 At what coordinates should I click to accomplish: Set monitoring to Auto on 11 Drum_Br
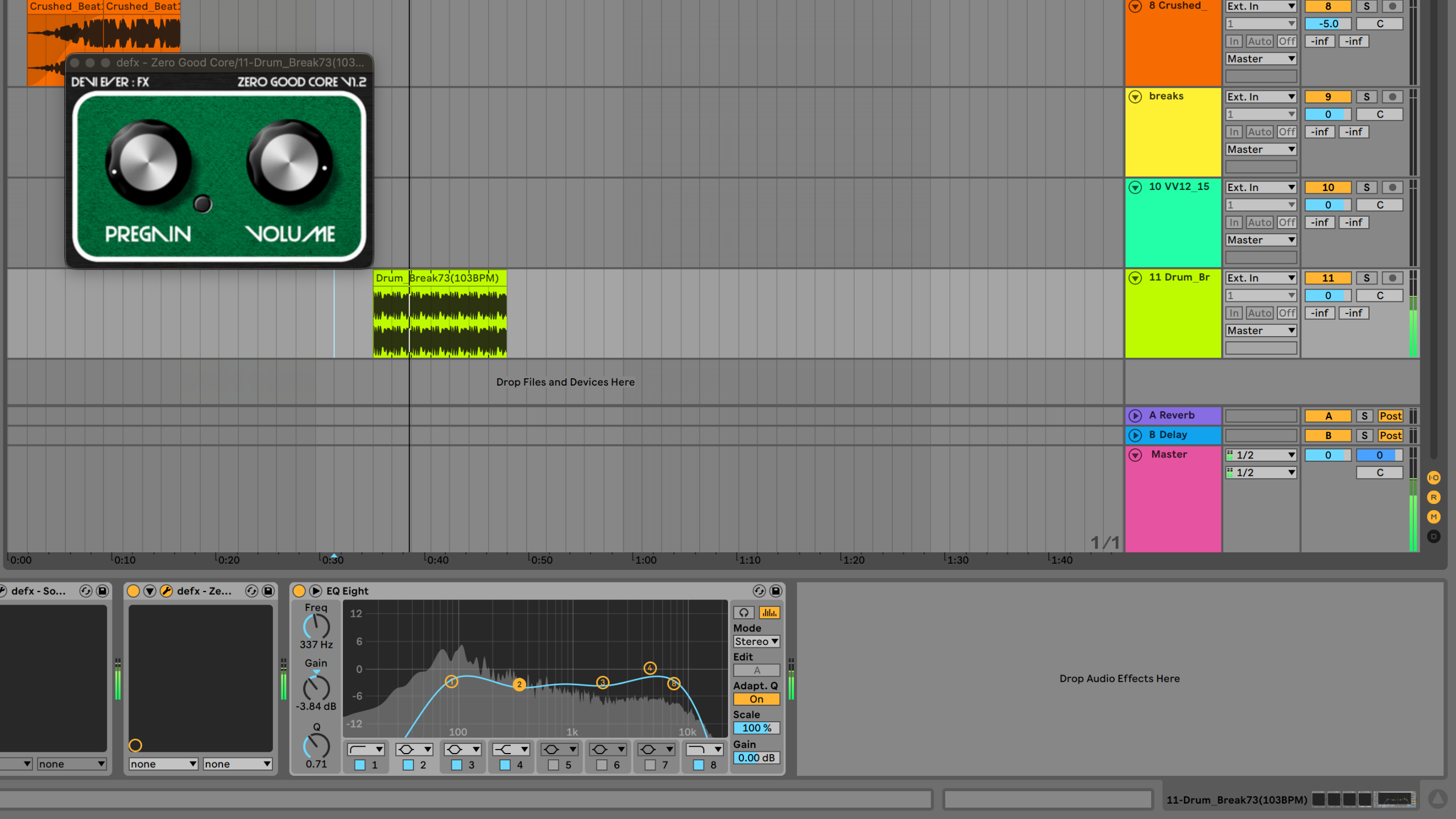tap(1260, 313)
